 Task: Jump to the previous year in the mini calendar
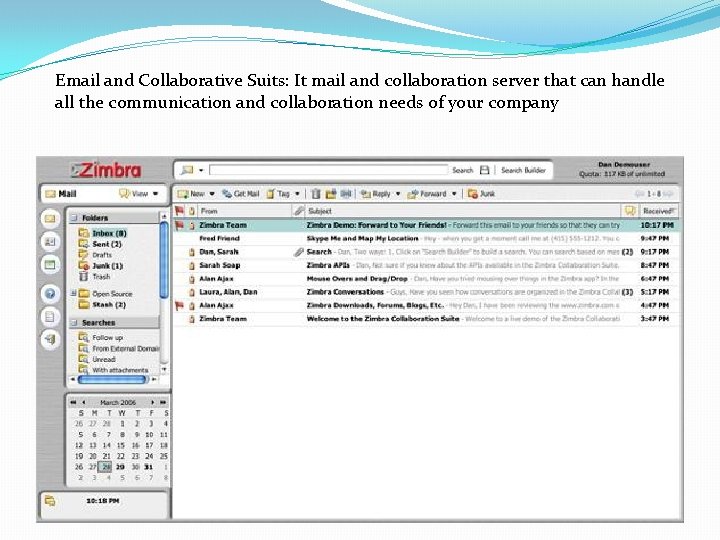coord(73,402)
